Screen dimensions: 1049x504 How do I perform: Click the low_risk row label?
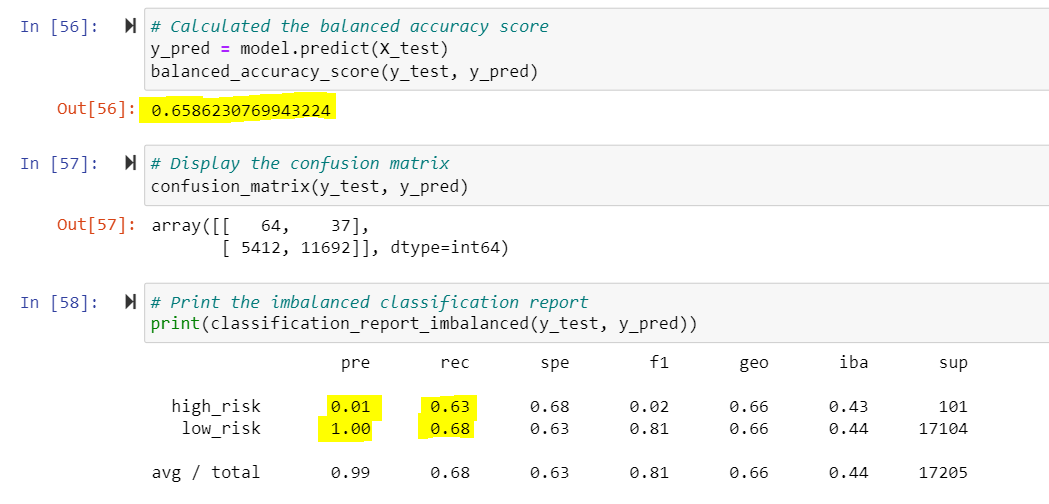pyautogui.click(x=221, y=428)
